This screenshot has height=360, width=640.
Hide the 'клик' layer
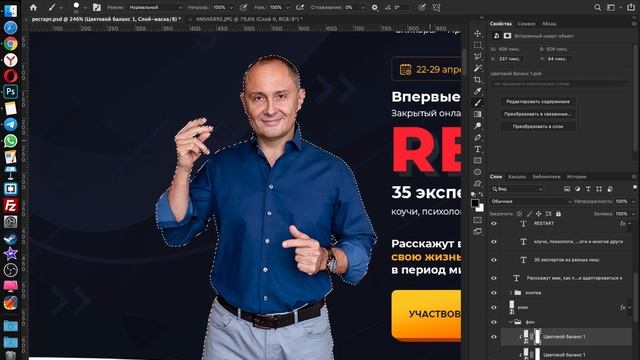(494, 307)
